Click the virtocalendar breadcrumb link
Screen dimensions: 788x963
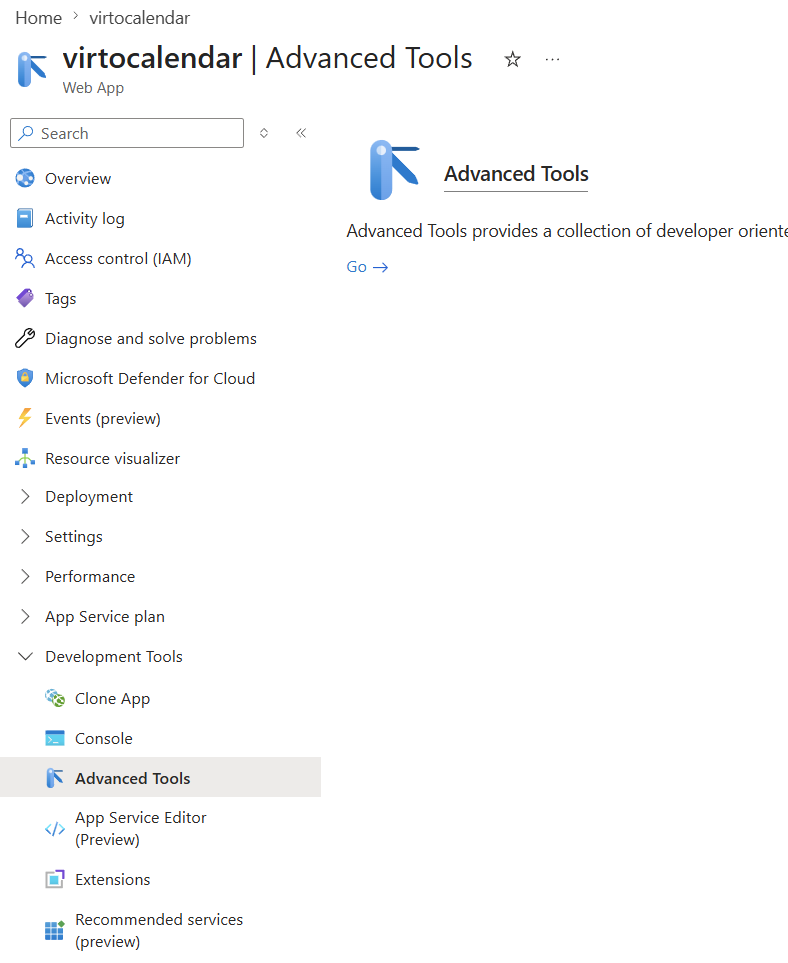[139, 18]
